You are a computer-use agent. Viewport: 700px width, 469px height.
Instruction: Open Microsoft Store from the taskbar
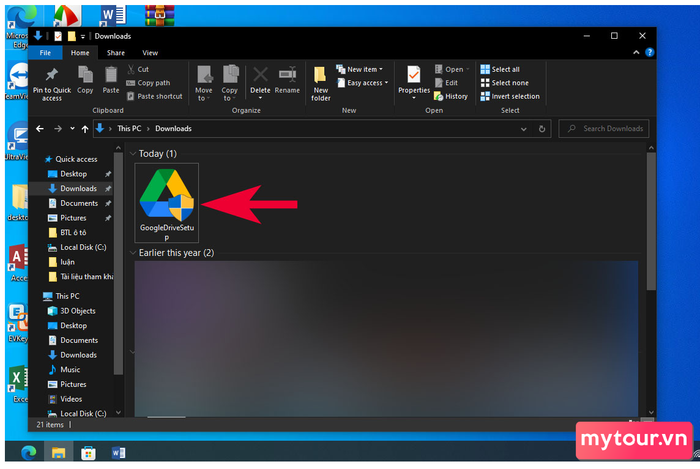tap(88, 452)
